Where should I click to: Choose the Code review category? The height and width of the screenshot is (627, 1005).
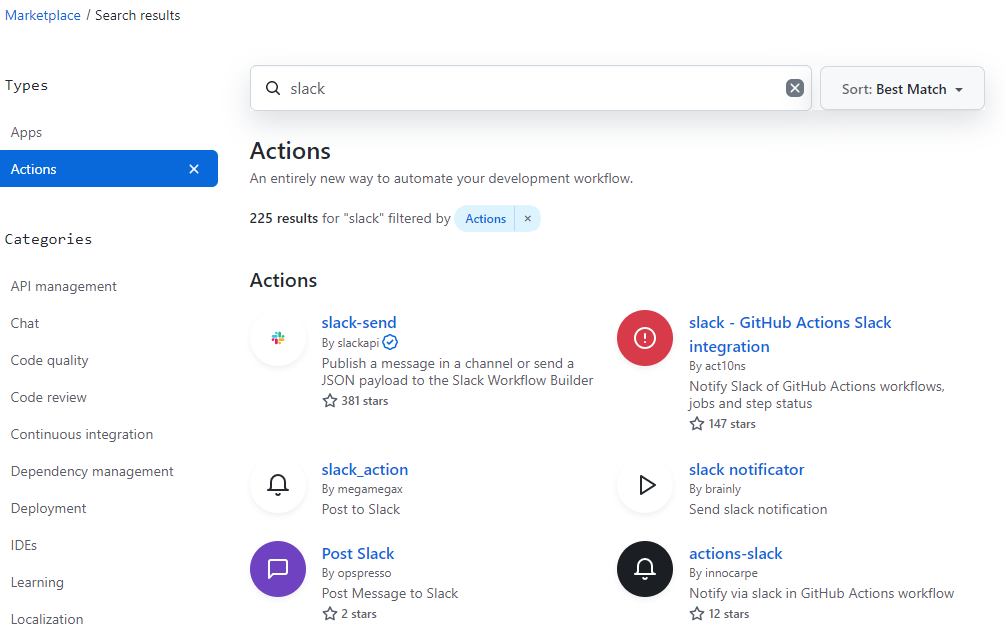point(49,397)
